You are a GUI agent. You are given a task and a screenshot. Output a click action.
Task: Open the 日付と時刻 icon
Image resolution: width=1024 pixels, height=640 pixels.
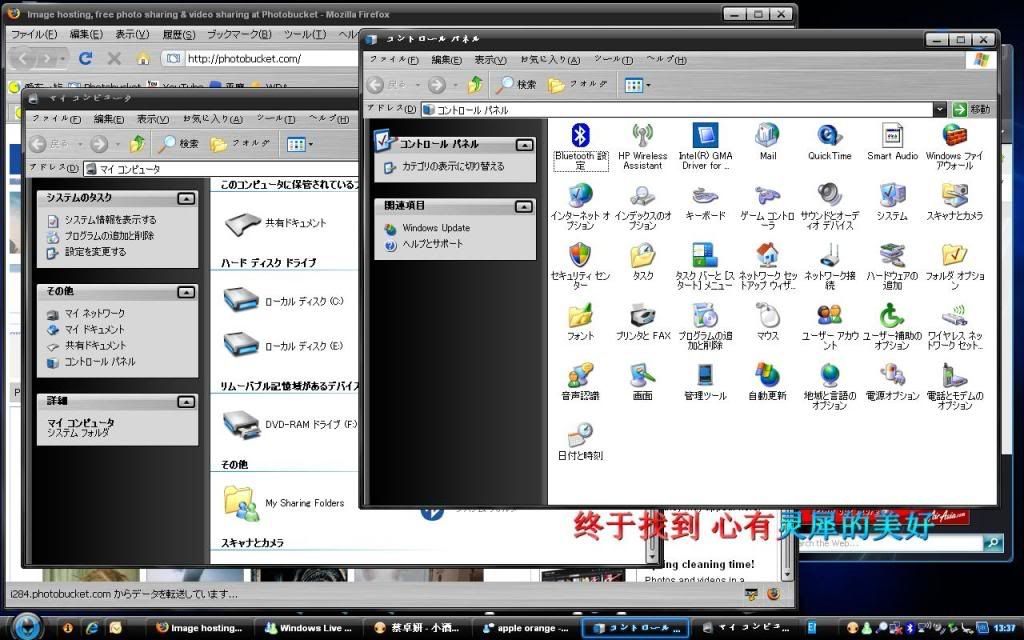click(x=580, y=435)
